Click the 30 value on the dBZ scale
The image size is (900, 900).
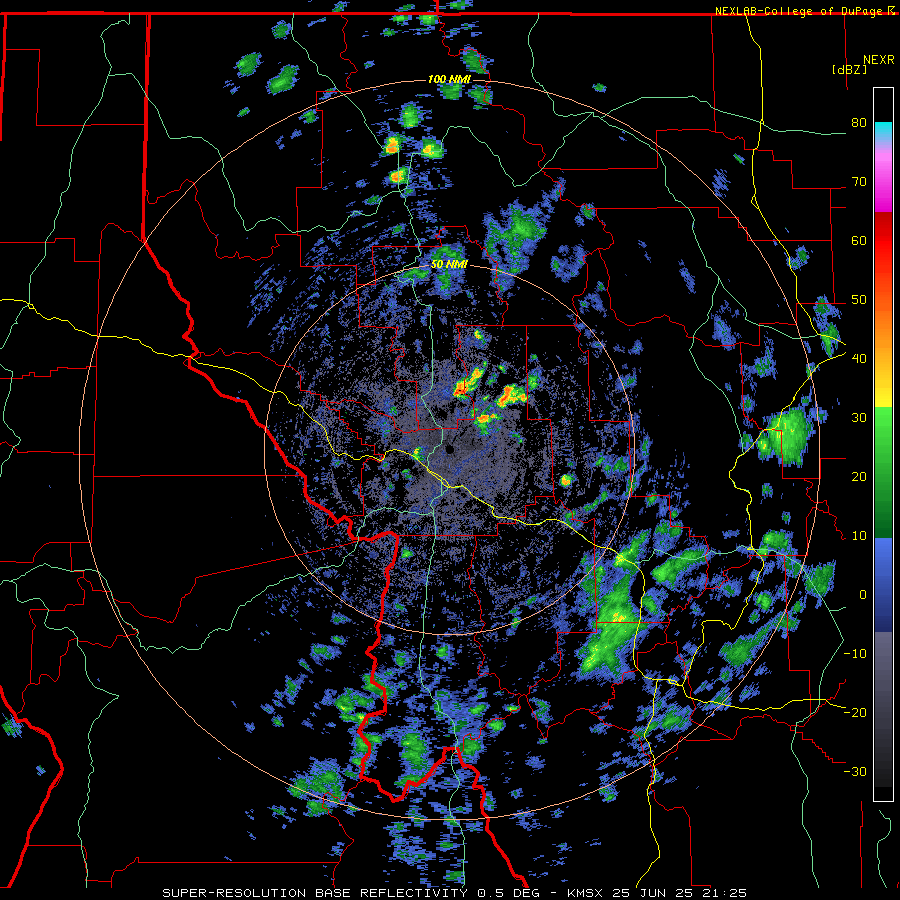(x=859, y=418)
